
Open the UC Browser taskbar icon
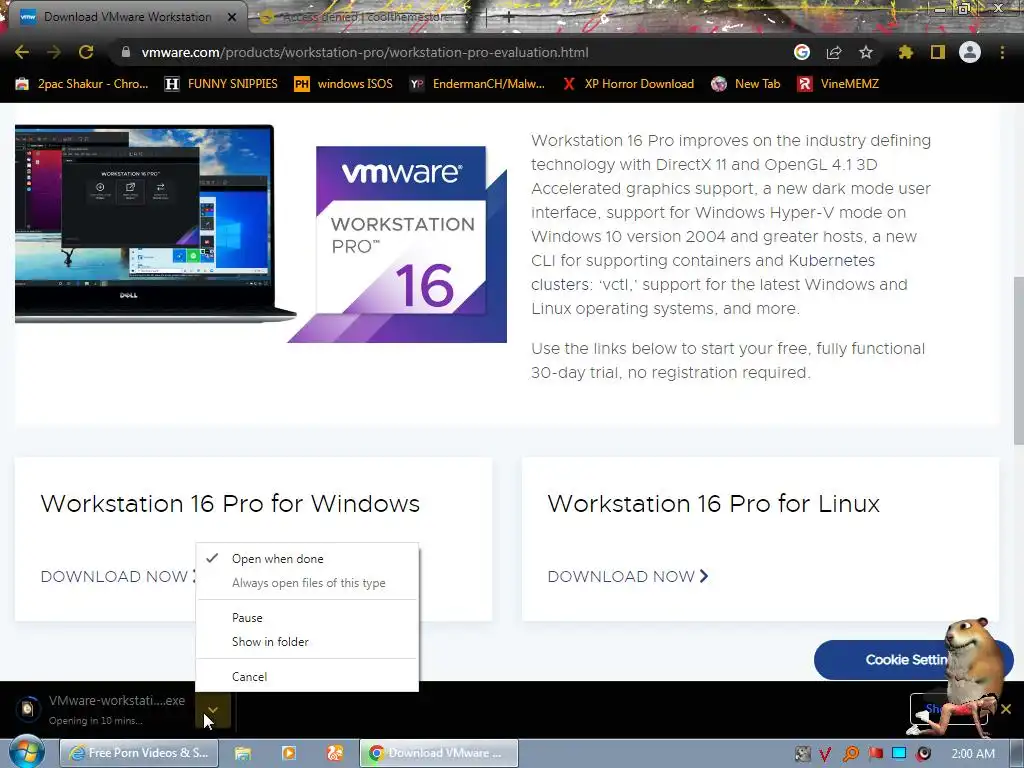[334, 753]
